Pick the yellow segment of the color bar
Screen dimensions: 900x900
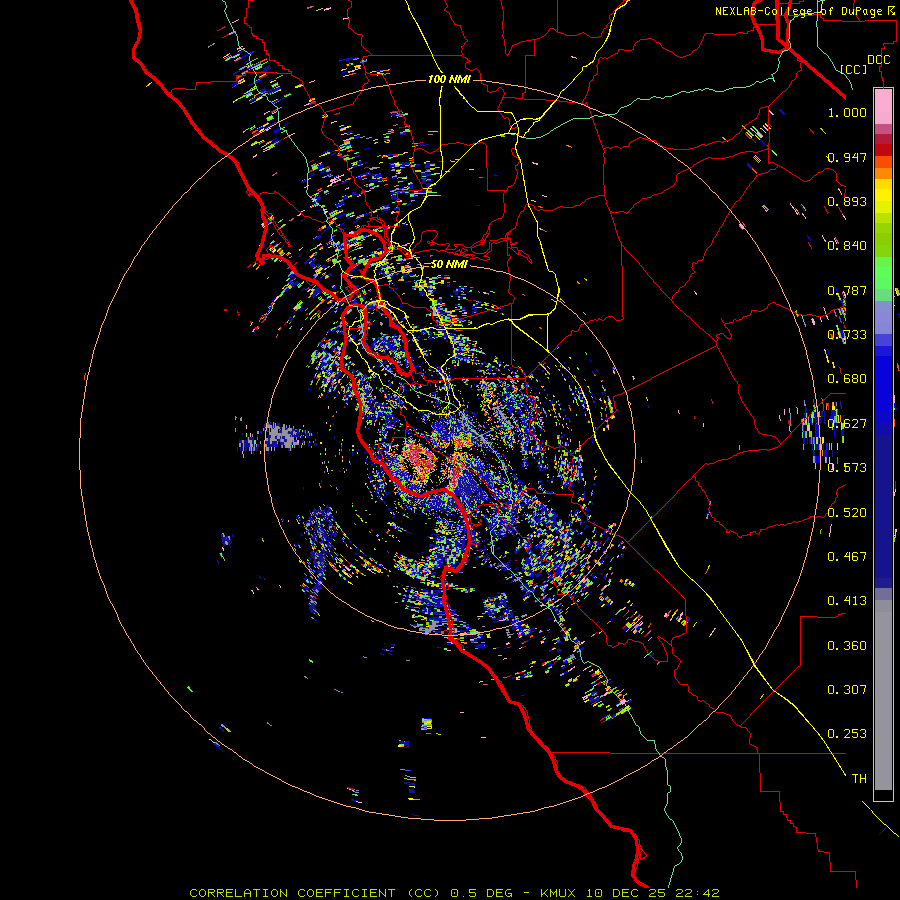point(883,197)
